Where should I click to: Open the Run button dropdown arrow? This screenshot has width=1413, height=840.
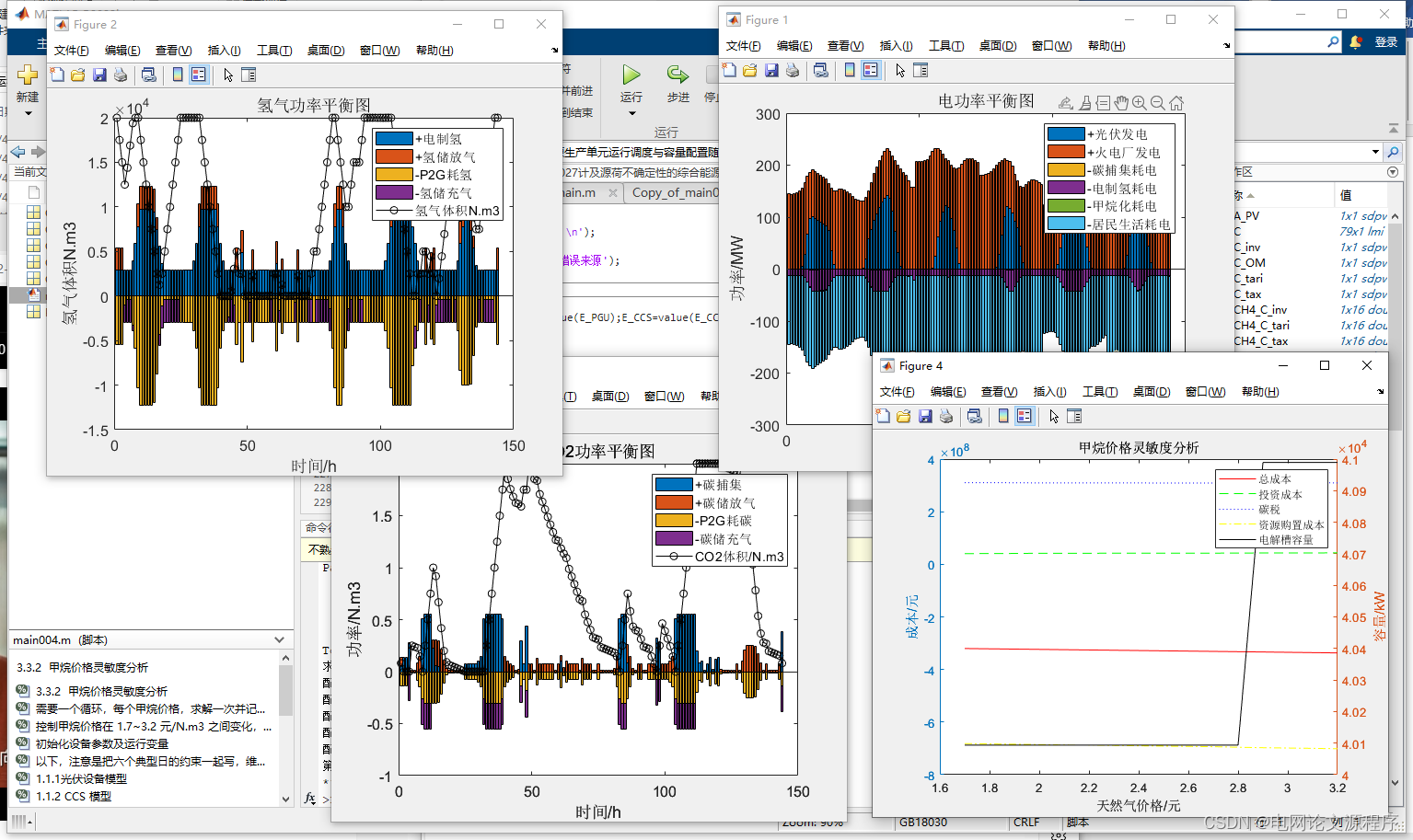tap(631, 113)
